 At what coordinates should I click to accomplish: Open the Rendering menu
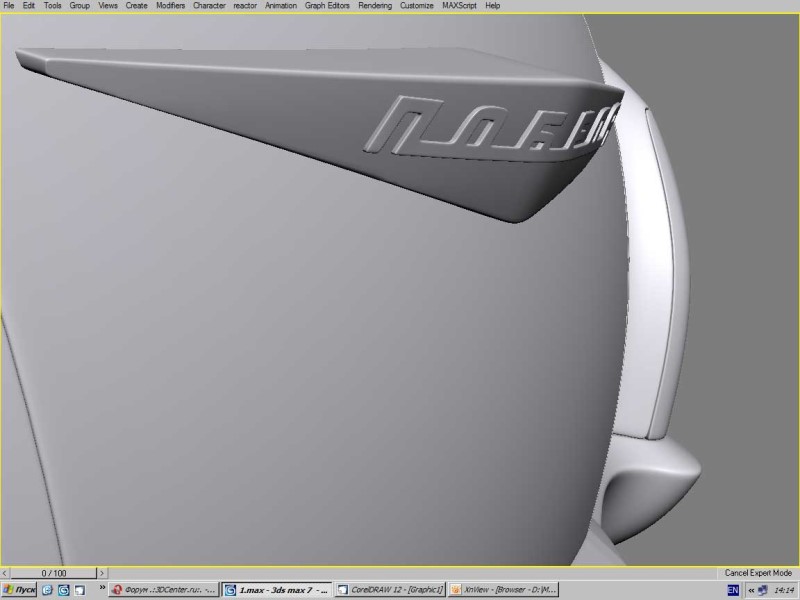coord(375,6)
